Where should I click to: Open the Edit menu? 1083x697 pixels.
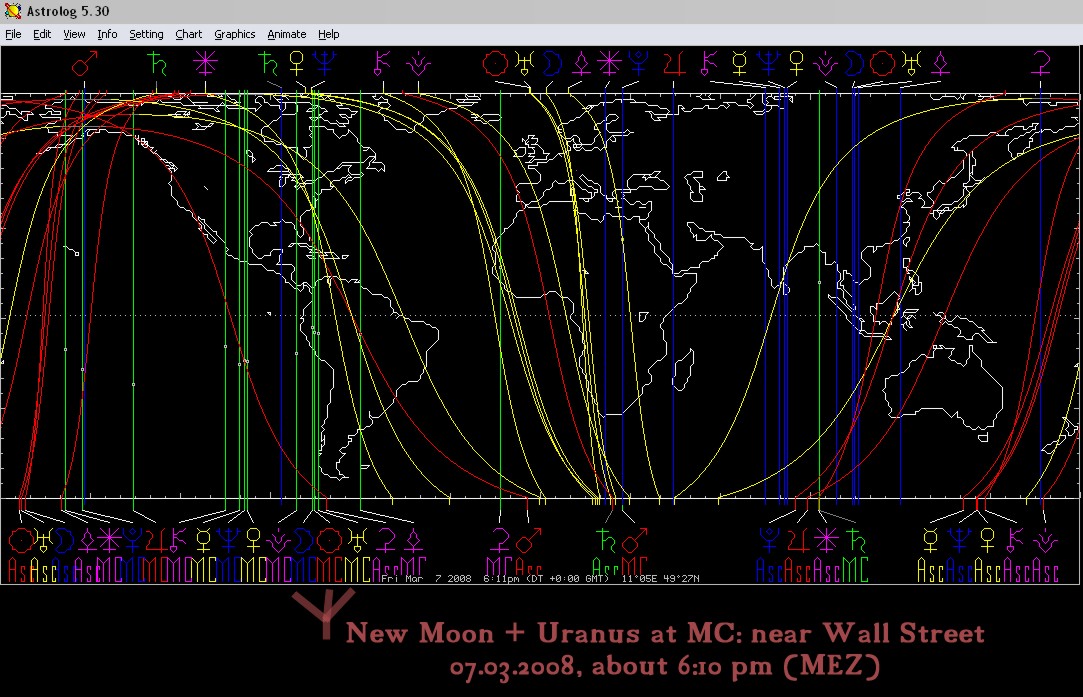click(41, 34)
